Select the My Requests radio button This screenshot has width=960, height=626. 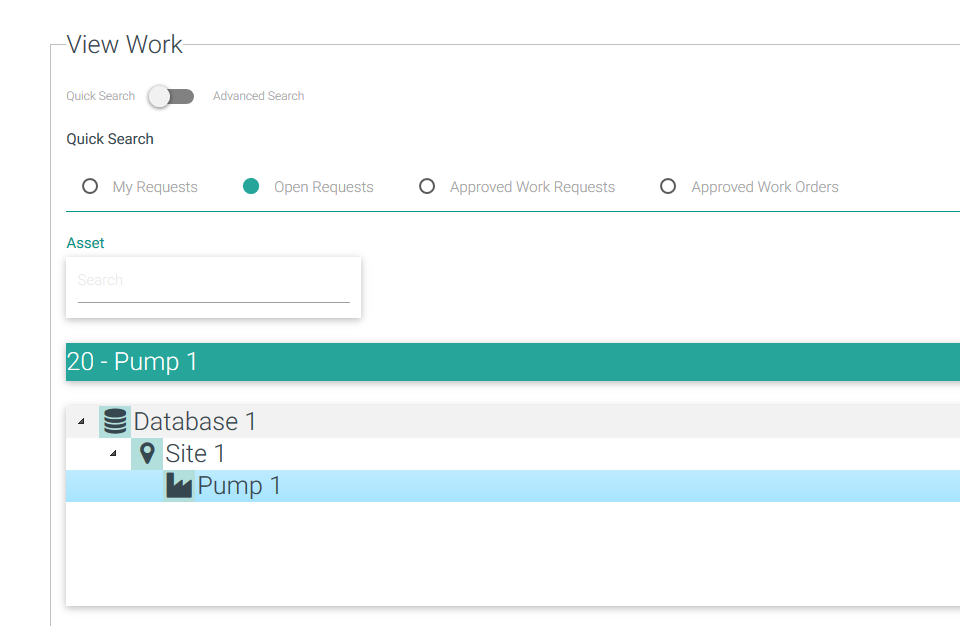click(90, 186)
